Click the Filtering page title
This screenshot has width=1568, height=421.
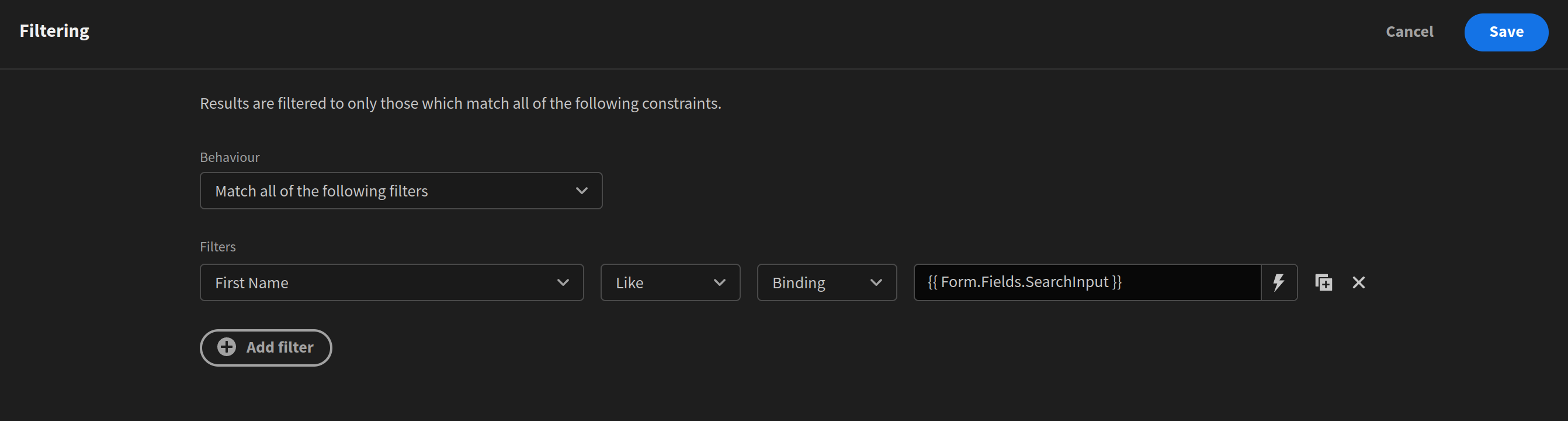(x=54, y=30)
